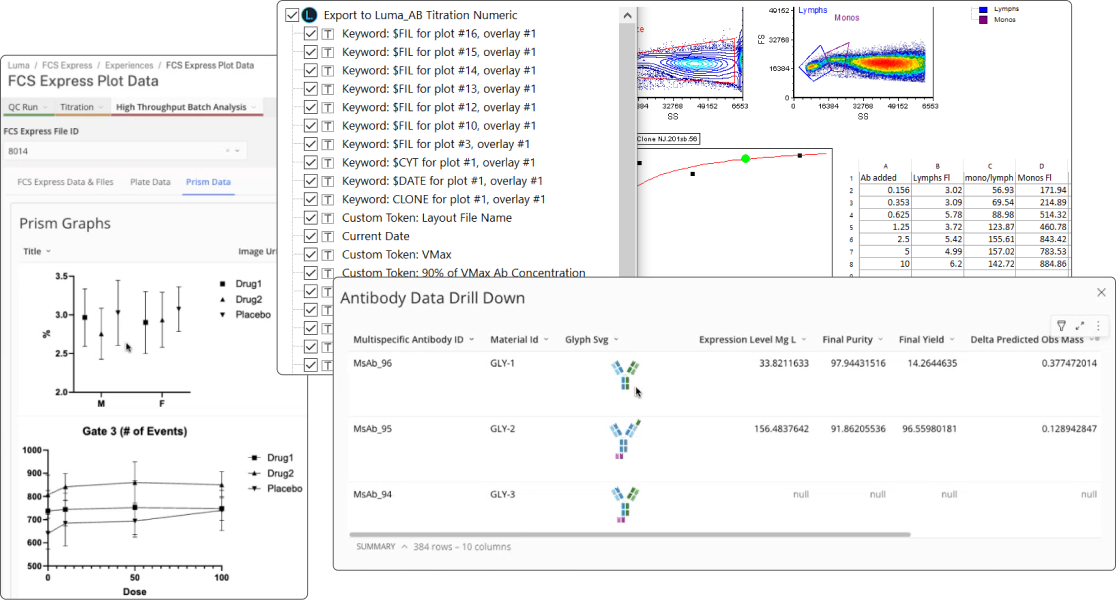Toggle the Custom Token: VMax checkbox
The image size is (1116, 600).
pyautogui.click(x=310, y=254)
